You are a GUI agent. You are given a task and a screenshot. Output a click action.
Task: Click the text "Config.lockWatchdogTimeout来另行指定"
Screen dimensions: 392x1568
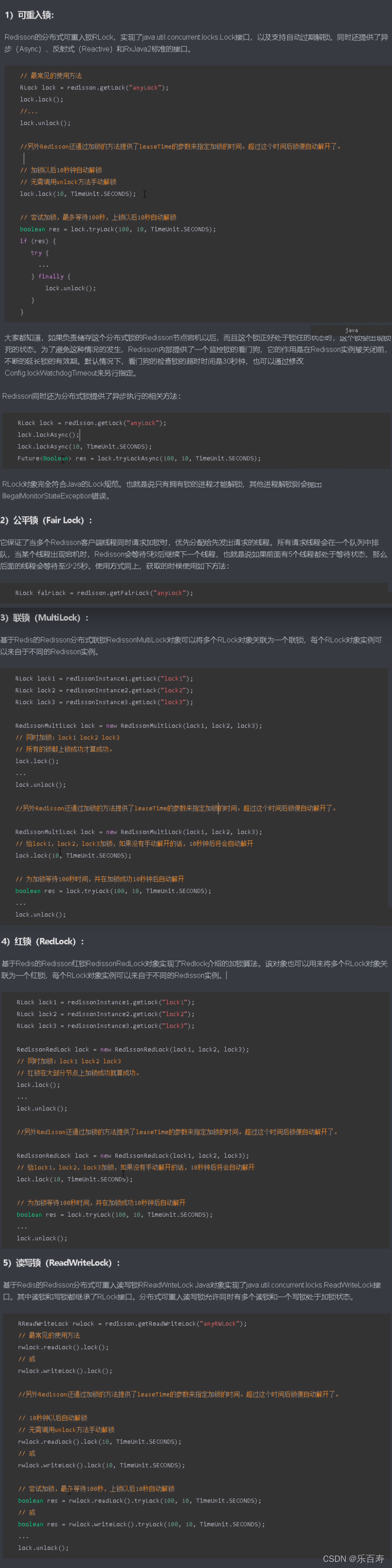pos(71,373)
